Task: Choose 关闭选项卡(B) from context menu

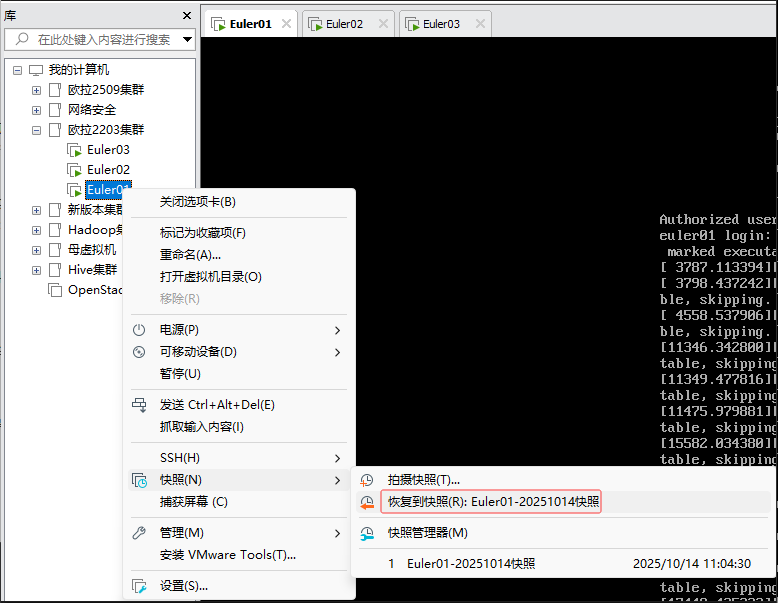Action: (239, 202)
